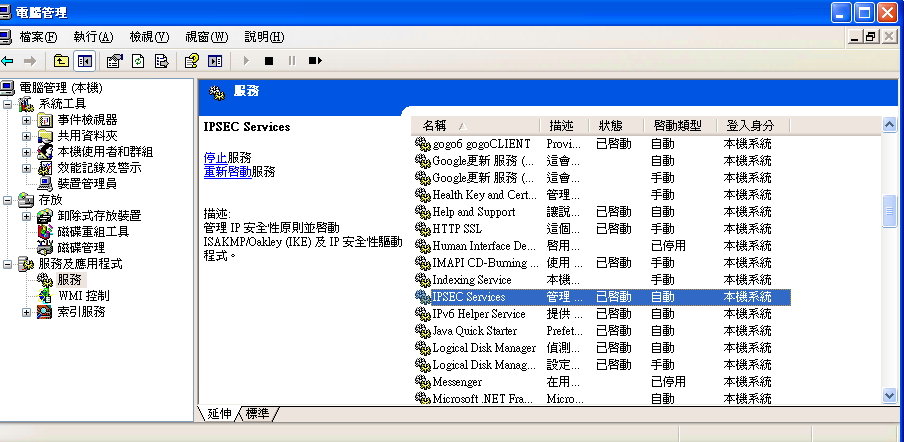This screenshot has width=904, height=442.
Task: Sort by the 描述 column header
Action: pyautogui.click(x=564, y=126)
